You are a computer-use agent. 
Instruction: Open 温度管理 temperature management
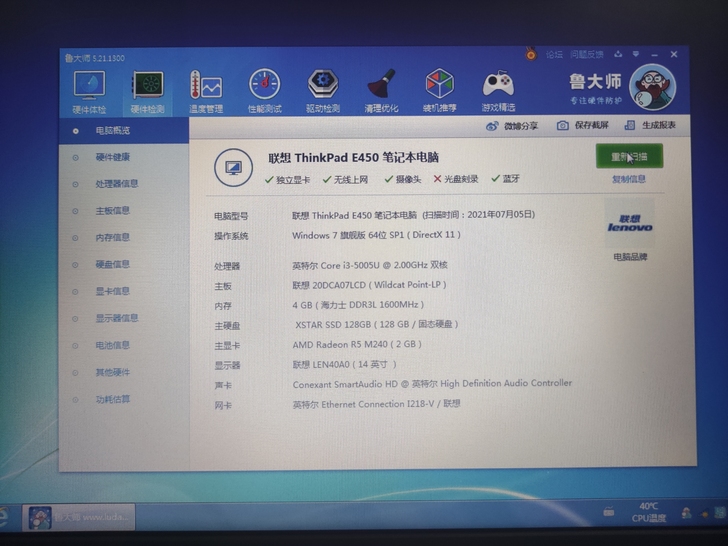click(x=206, y=92)
